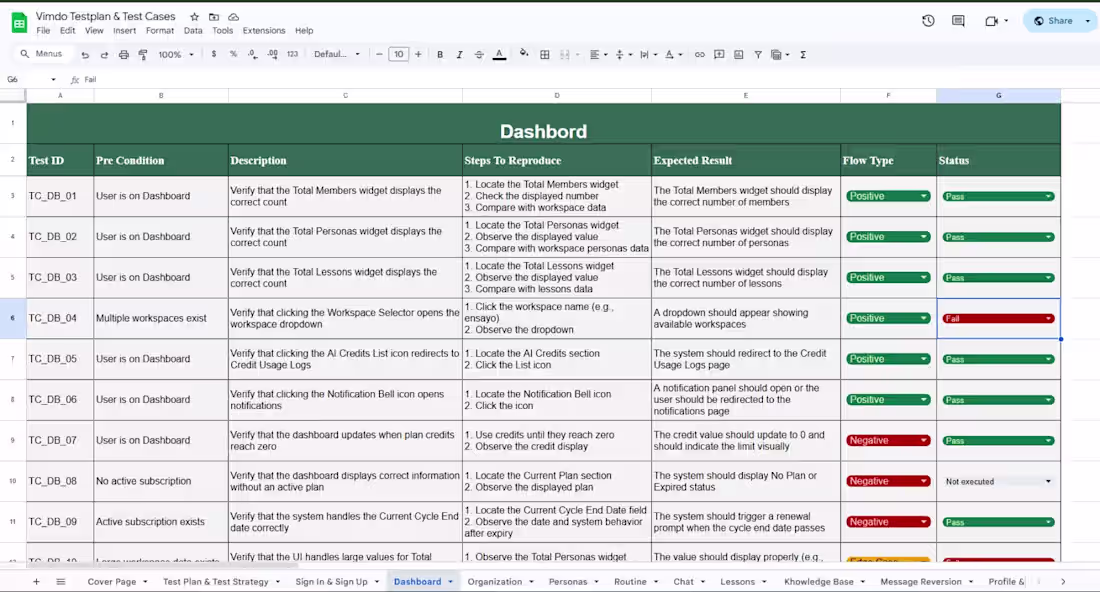
Task: Open the Insert menu
Action: click(x=124, y=31)
